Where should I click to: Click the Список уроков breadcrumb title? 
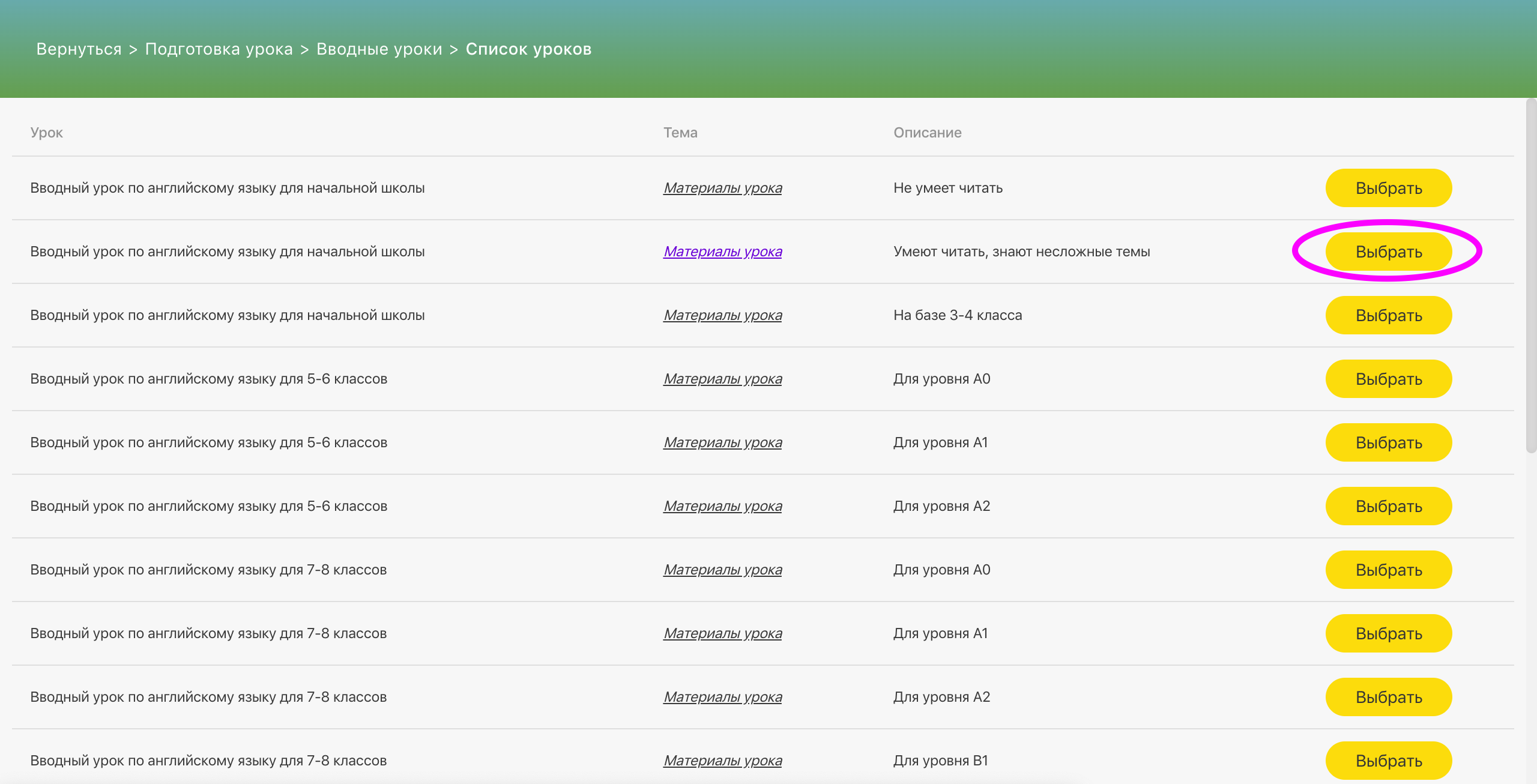click(x=528, y=49)
